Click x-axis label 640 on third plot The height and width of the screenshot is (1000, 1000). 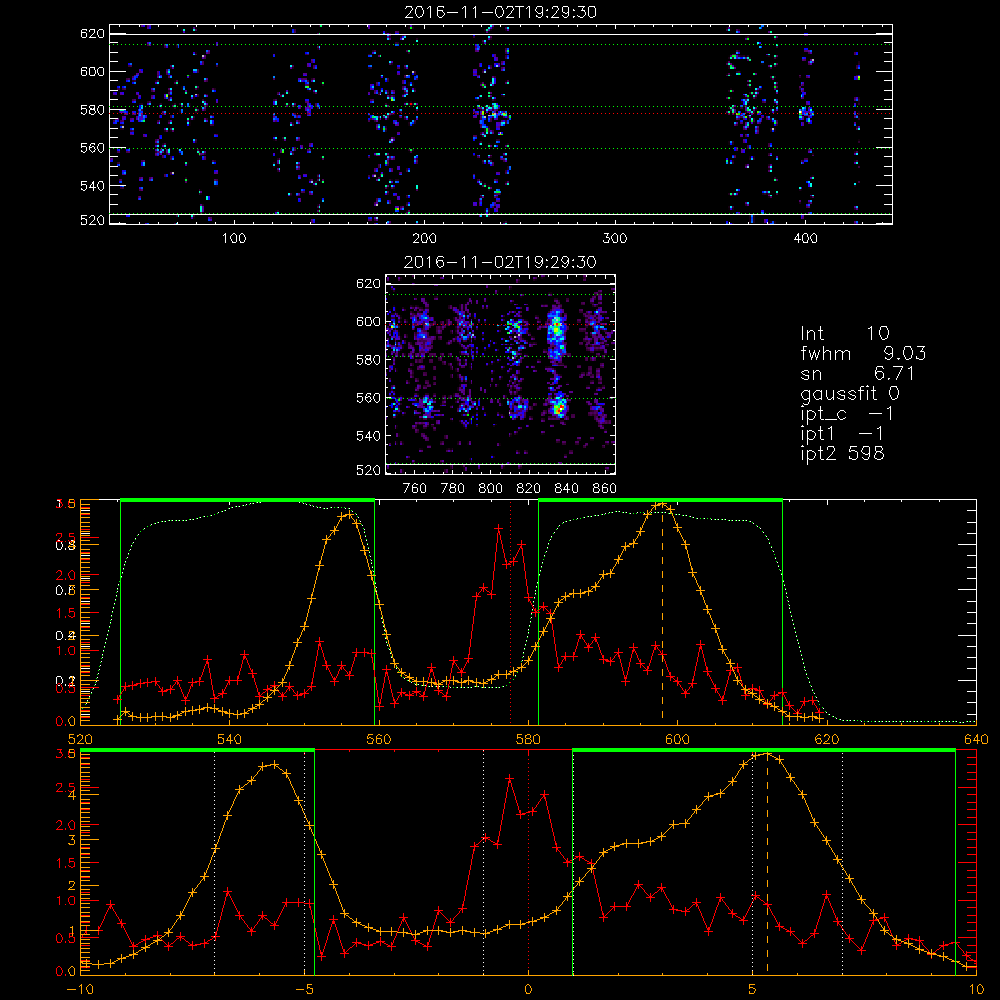976,740
